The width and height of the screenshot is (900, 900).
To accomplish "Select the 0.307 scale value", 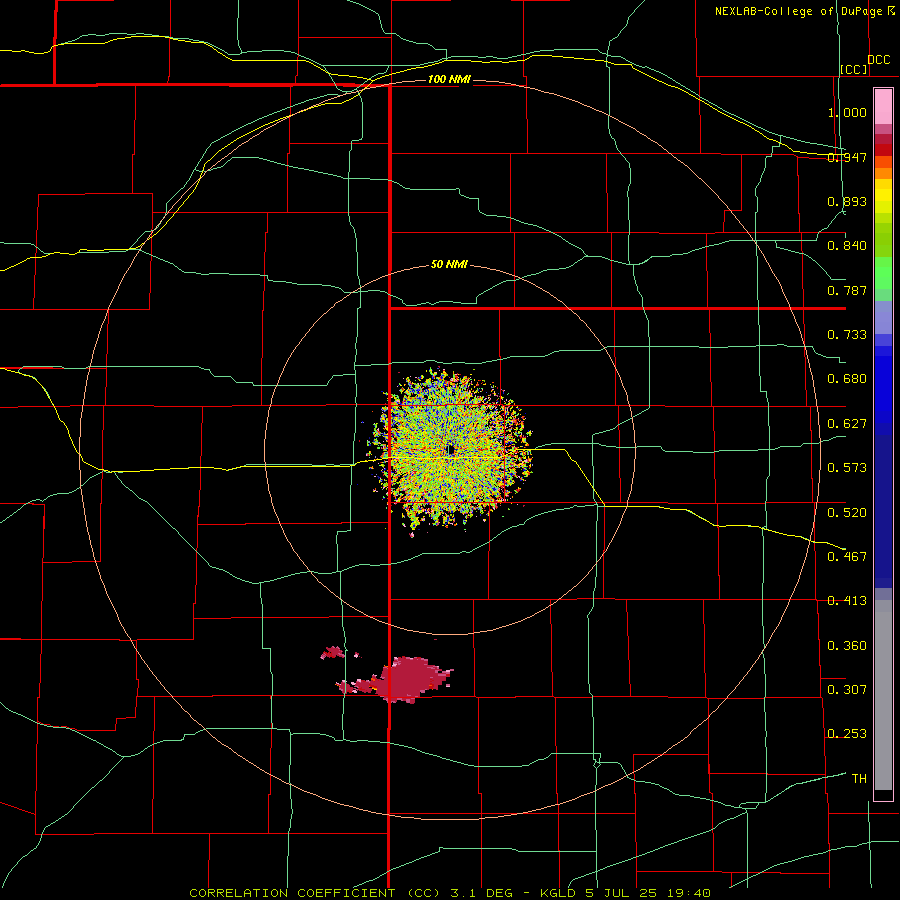I will coord(847,689).
